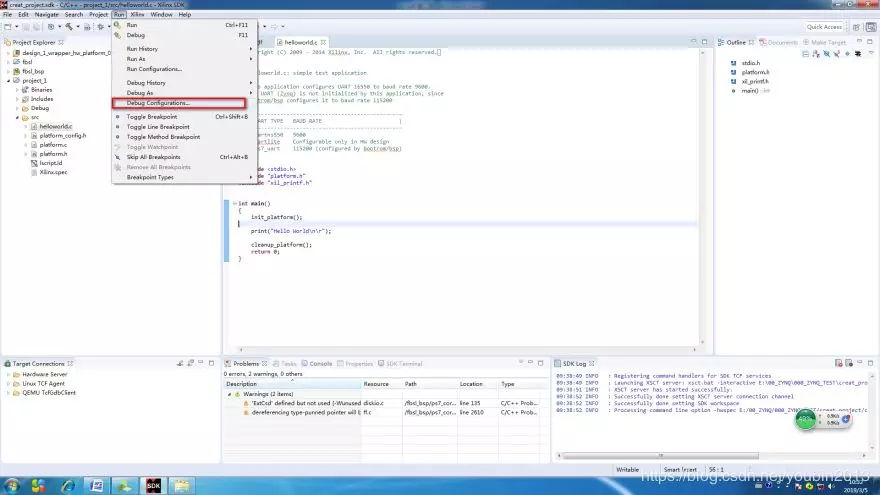Viewport: 880px width, 495px height.
Task: Expand the Run History submenu
Action: point(142,49)
